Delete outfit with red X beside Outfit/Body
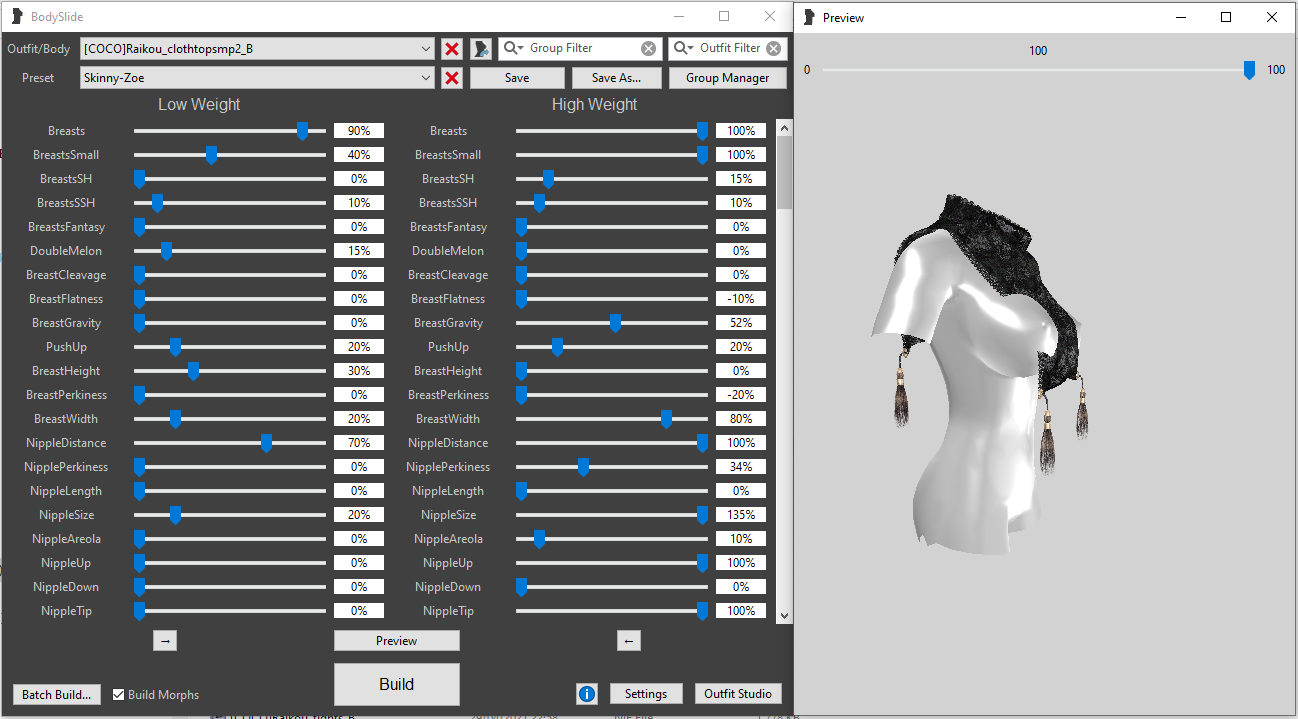This screenshot has width=1298, height=719. (452, 48)
